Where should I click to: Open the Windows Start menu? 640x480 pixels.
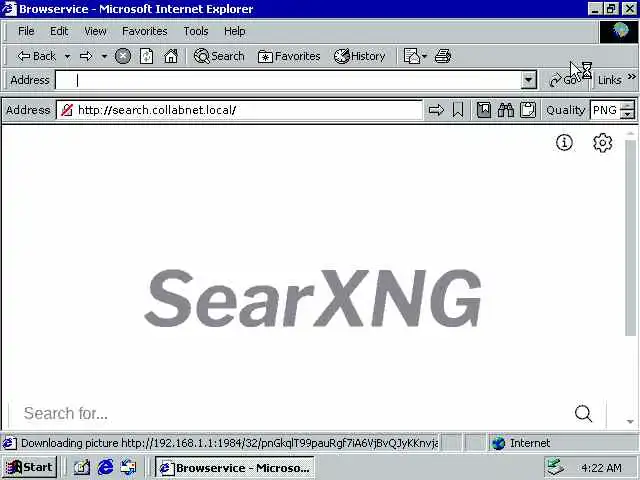click(x=29, y=467)
